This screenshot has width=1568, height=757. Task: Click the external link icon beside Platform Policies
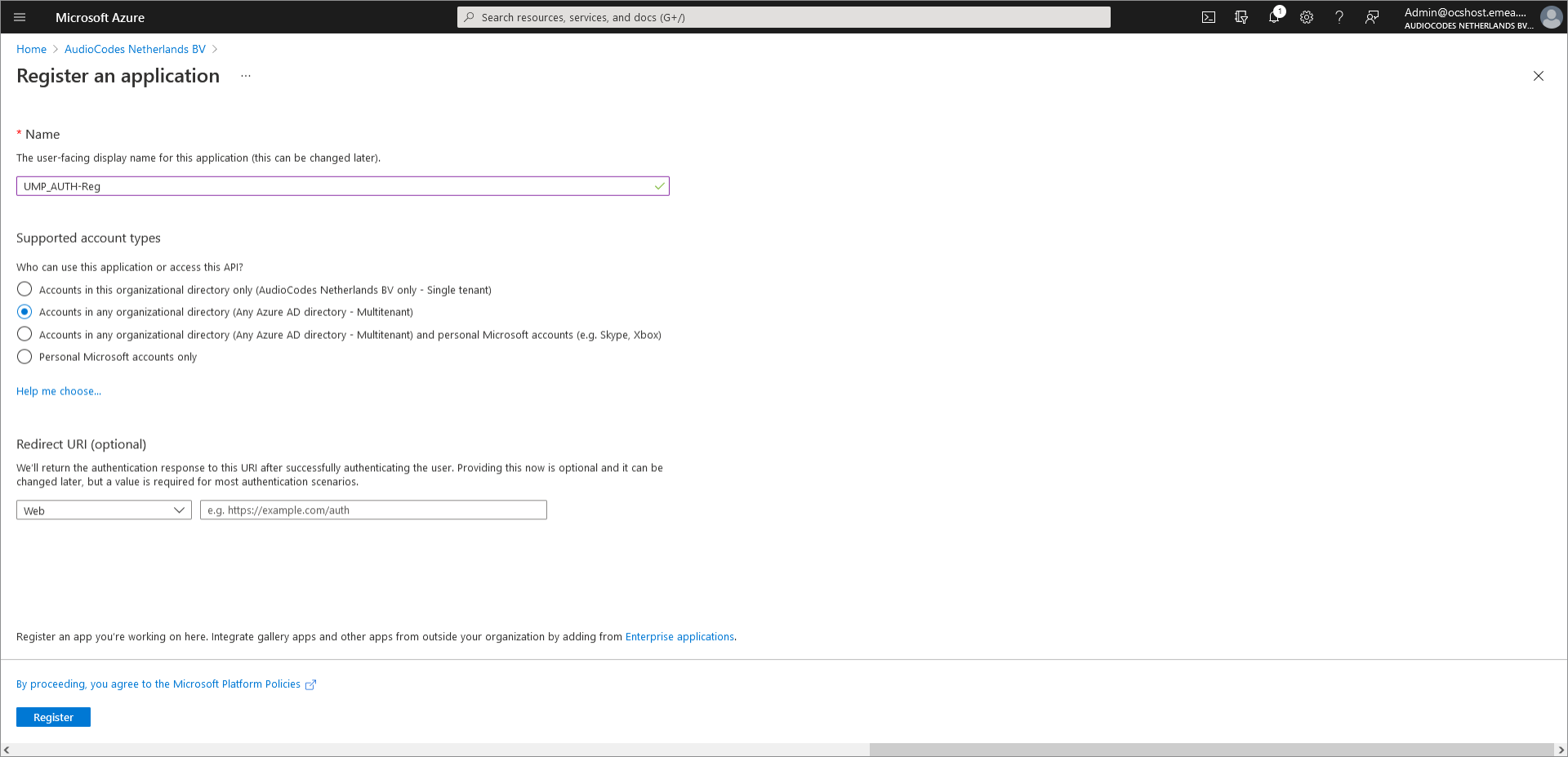tap(310, 685)
